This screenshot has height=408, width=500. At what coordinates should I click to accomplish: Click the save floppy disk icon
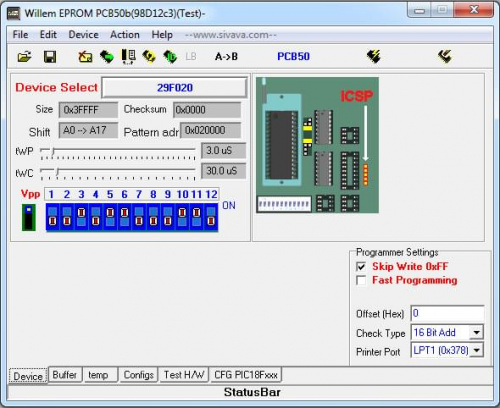[x=50, y=57]
